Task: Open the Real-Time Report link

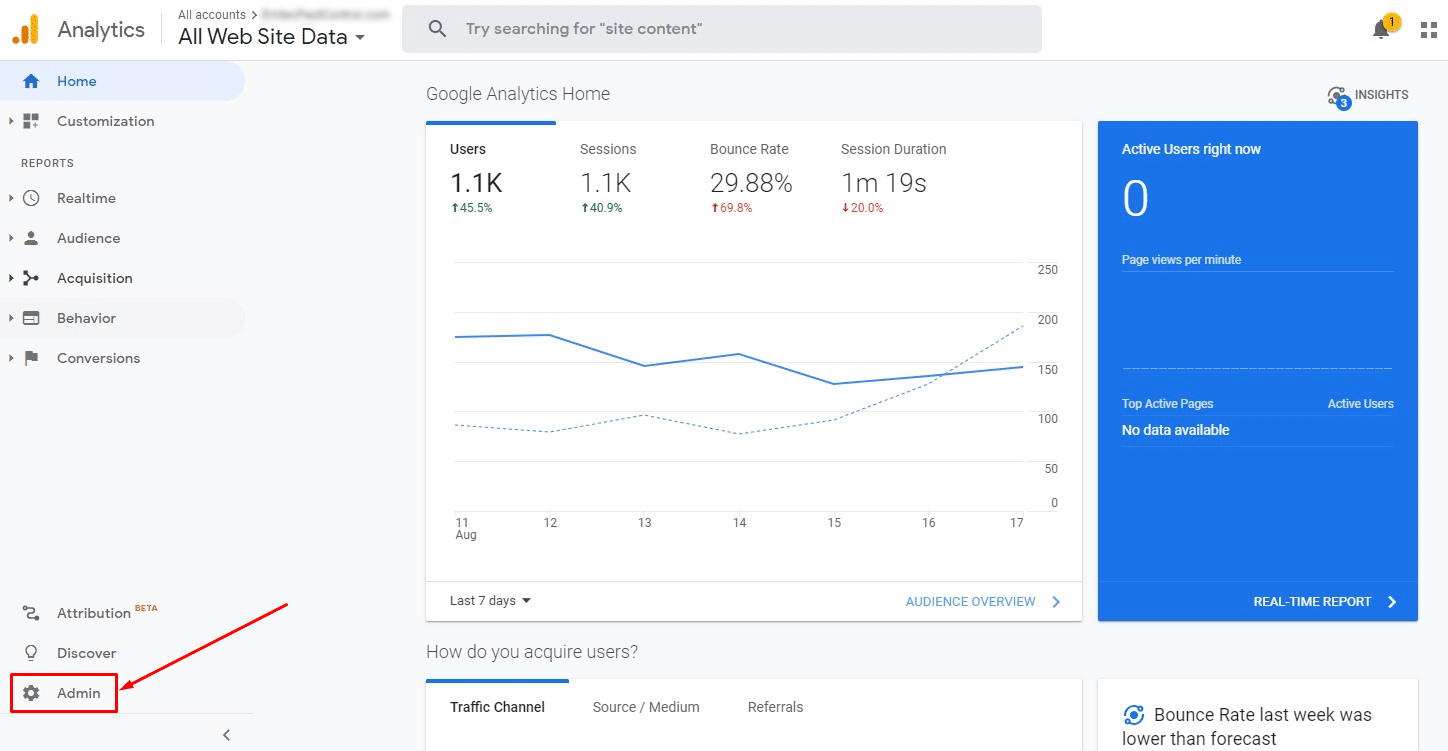Action: tap(1312, 602)
